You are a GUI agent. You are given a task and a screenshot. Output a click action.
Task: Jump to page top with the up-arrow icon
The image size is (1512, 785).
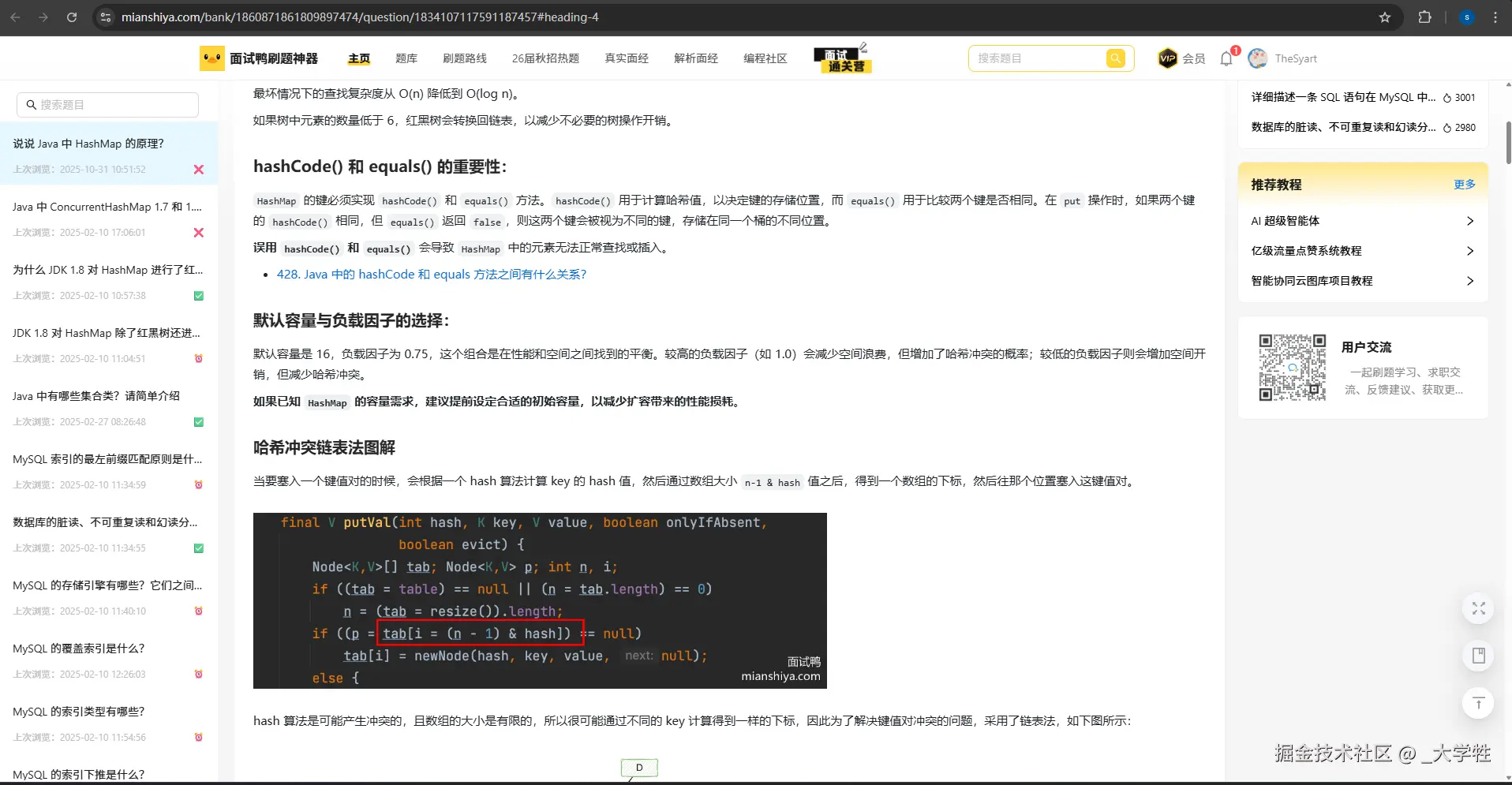[1478, 703]
